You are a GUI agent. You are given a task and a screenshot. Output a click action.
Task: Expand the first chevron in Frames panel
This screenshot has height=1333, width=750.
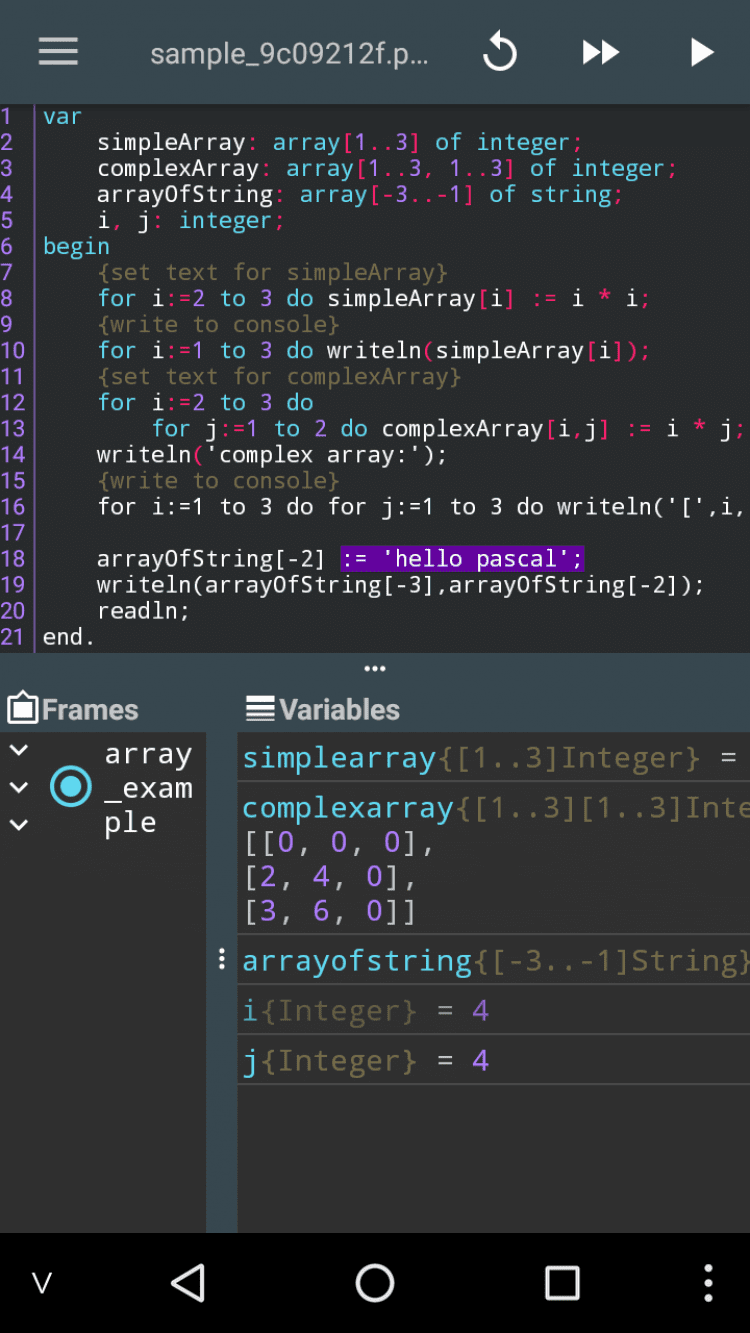19,750
